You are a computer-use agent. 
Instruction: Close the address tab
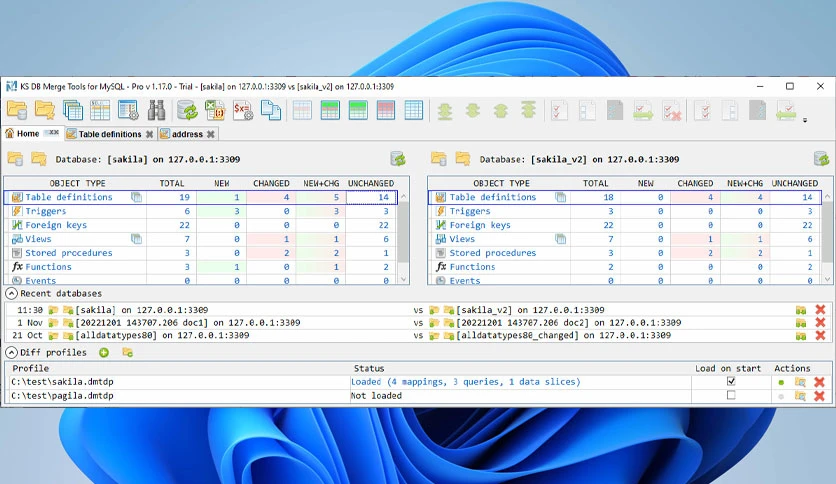(x=211, y=134)
